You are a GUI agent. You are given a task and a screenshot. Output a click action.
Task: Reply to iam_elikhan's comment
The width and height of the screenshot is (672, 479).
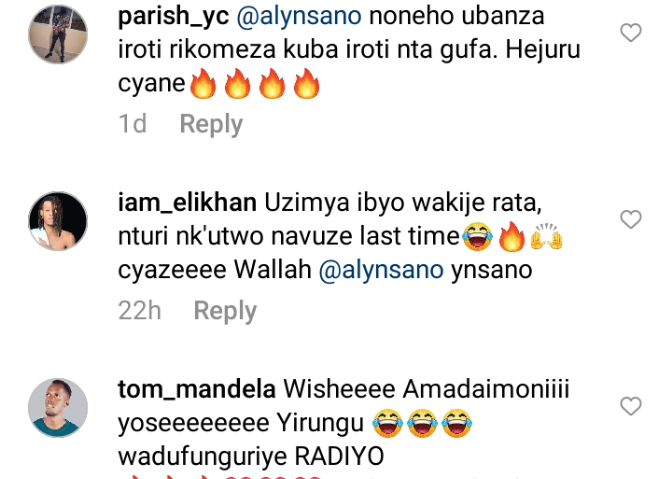(x=225, y=311)
